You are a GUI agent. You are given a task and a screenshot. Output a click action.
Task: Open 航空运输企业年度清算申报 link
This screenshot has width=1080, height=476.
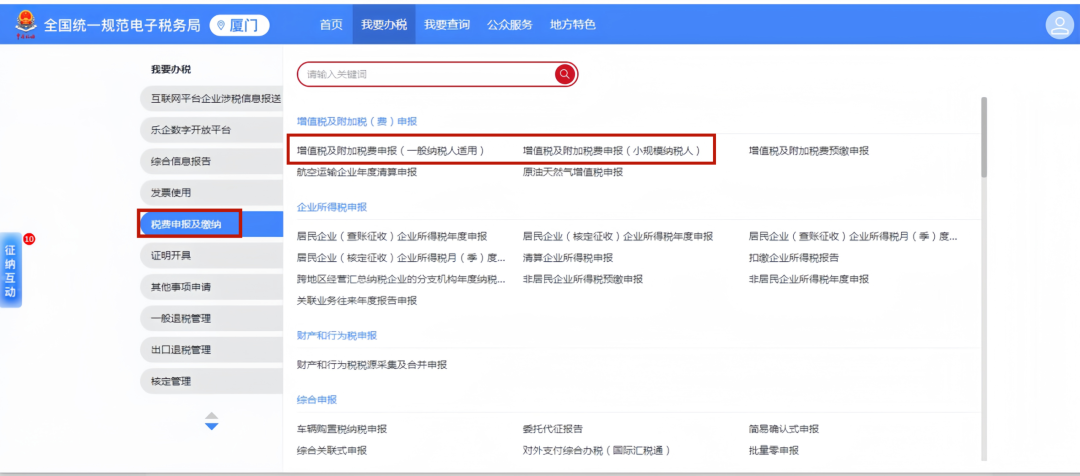point(357,172)
